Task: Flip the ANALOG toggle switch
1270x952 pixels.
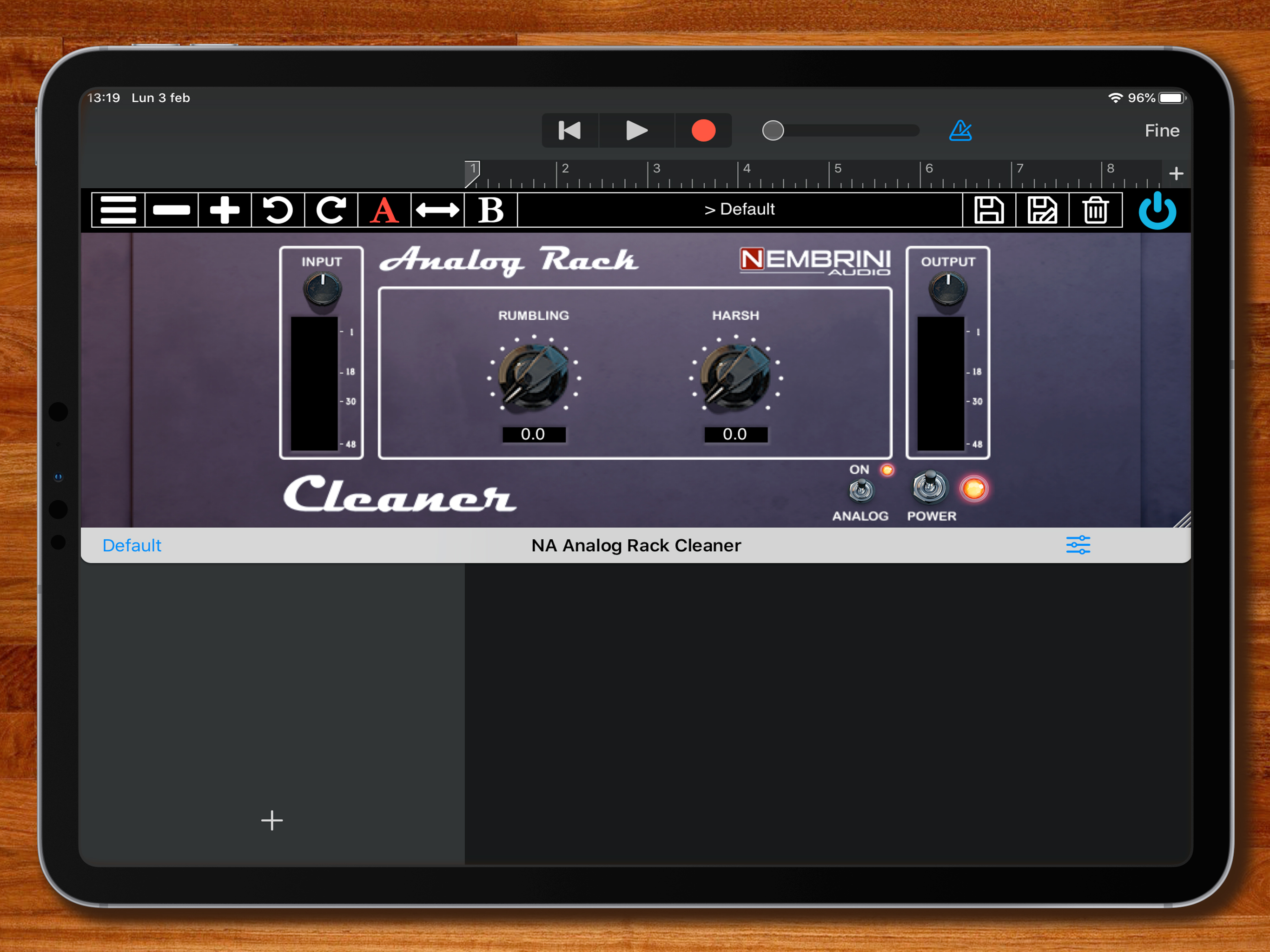Action: pos(860,490)
